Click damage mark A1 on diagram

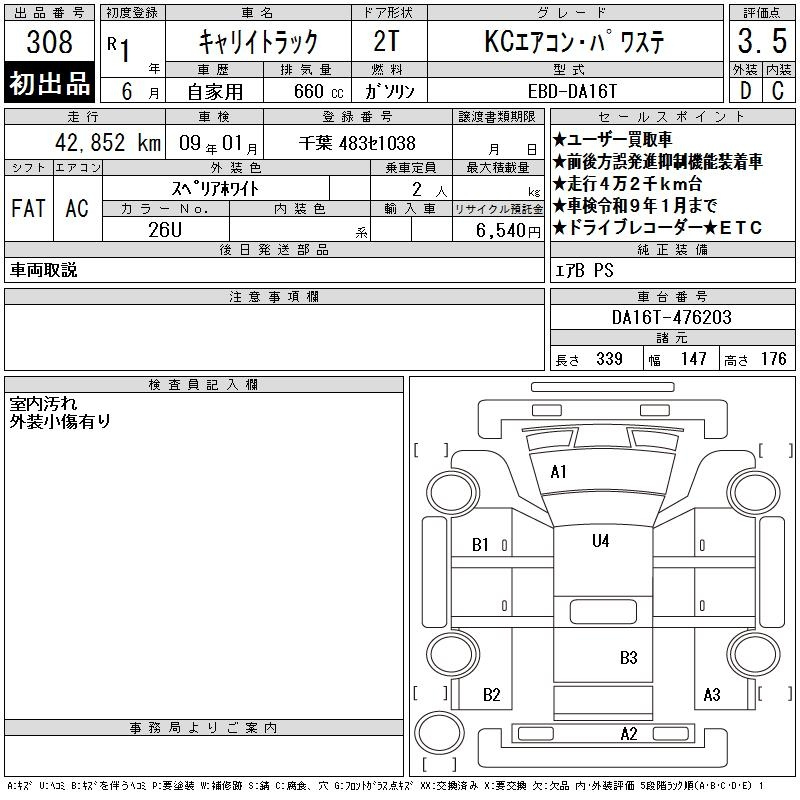(x=559, y=472)
